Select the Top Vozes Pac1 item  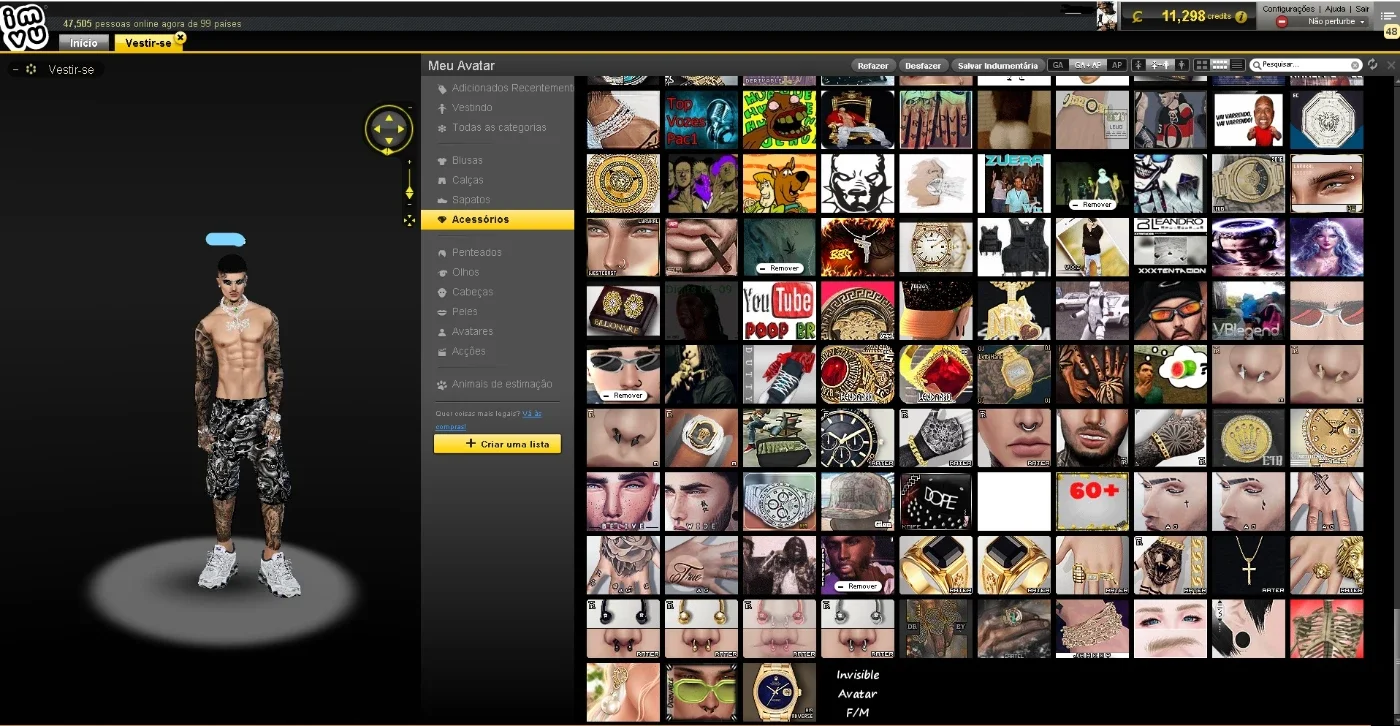click(701, 120)
